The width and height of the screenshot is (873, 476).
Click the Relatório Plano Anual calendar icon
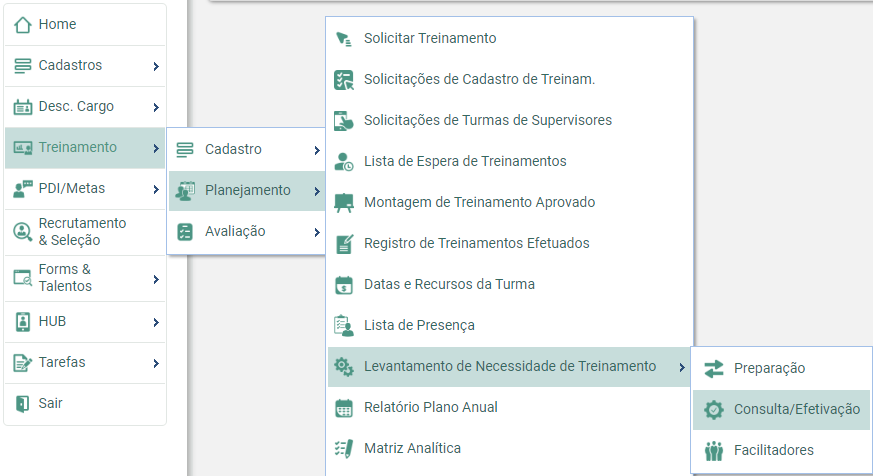pos(344,408)
